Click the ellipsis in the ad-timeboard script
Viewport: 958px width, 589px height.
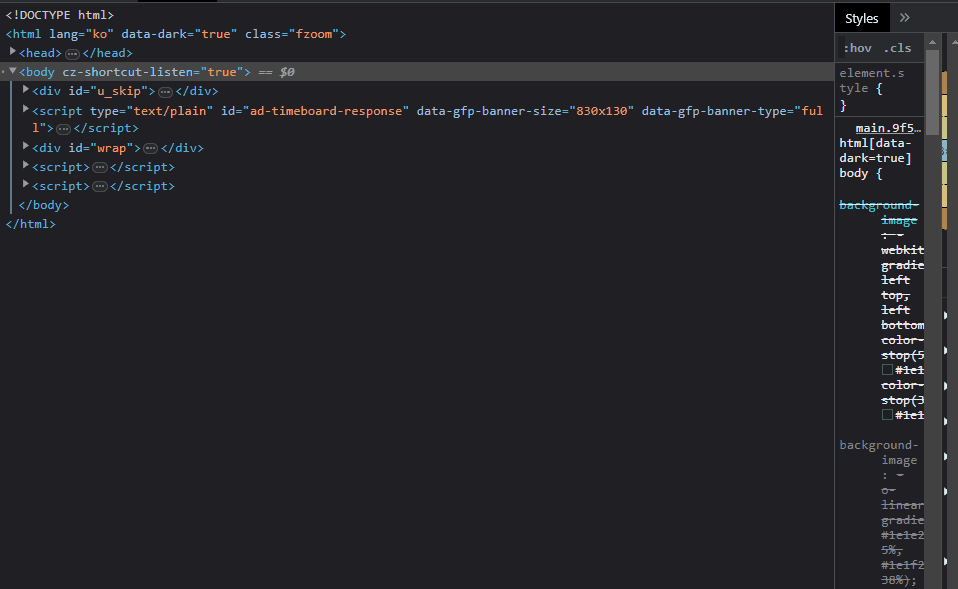point(63,129)
